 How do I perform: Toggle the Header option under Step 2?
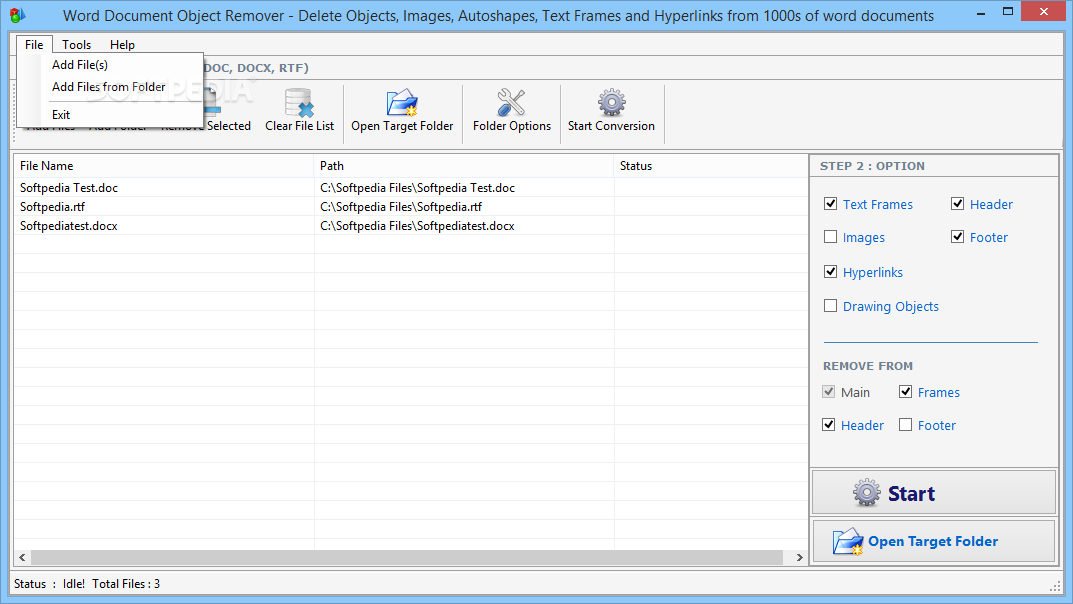tap(957, 204)
